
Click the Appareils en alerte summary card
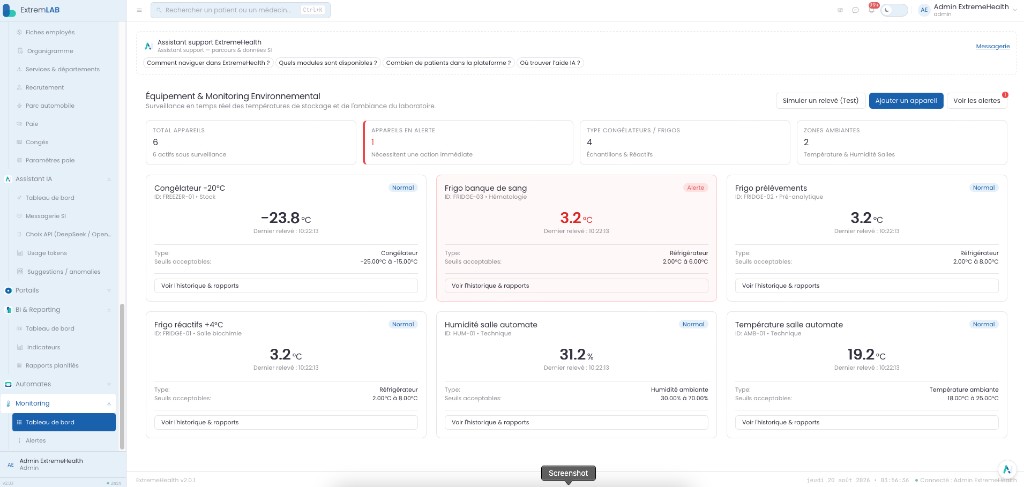[468, 142]
